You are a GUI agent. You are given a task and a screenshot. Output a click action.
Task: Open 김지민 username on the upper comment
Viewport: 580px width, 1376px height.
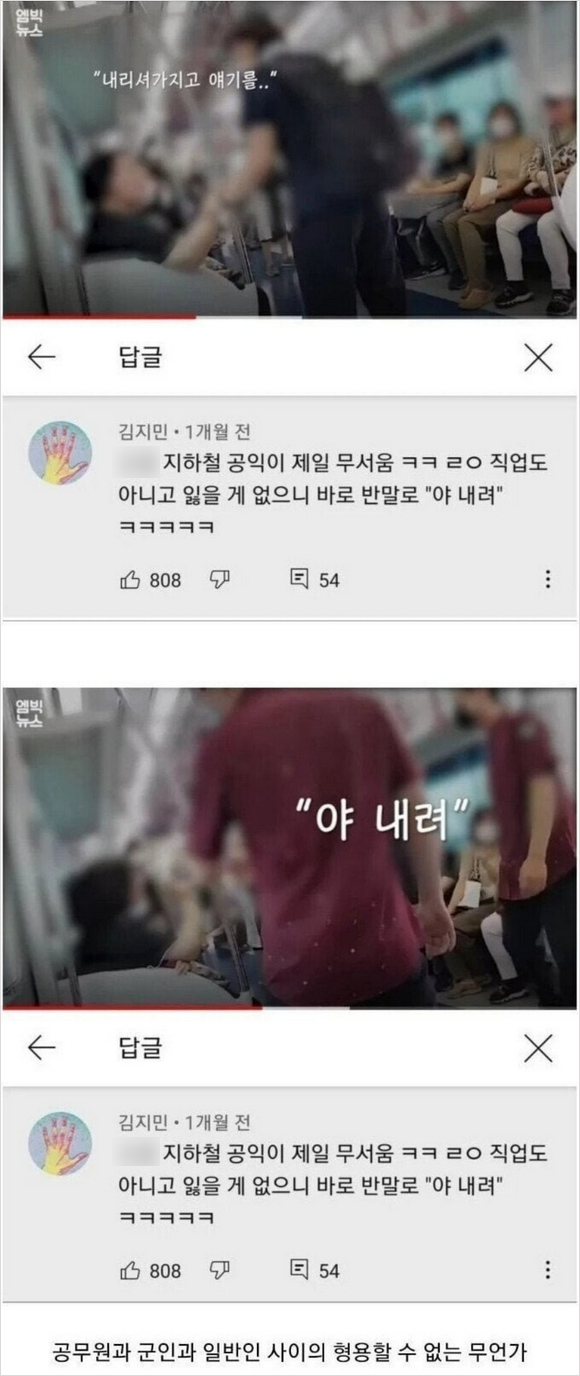tap(141, 431)
